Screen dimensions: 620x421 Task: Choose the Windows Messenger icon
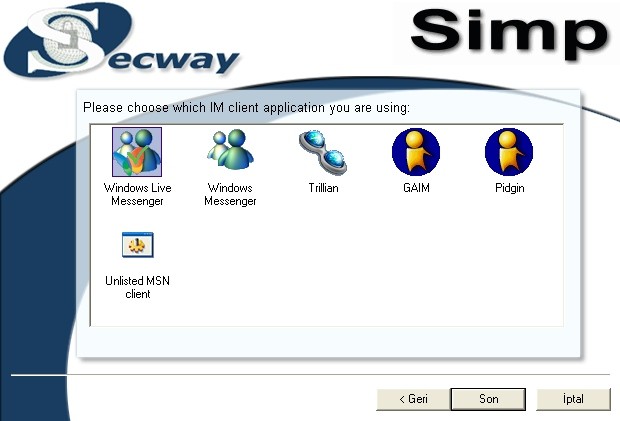pyautogui.click(x=230, y=151)
